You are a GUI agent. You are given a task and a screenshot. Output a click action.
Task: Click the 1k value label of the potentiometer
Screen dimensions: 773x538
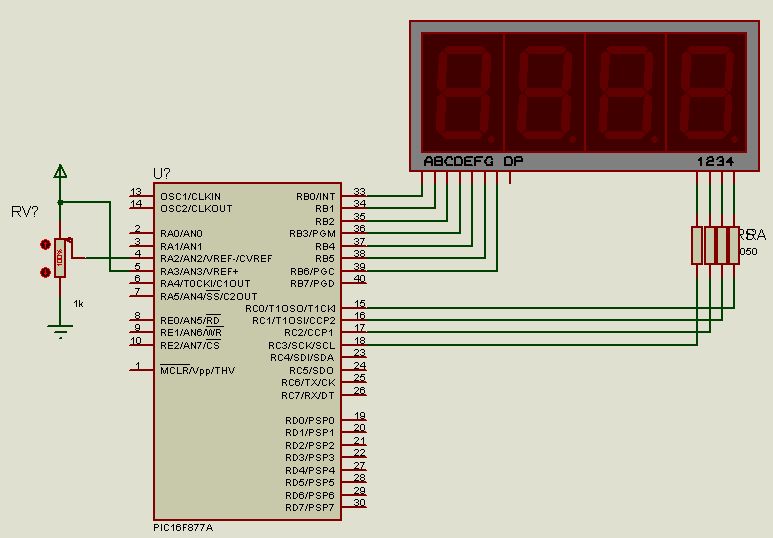click(x=78, y=304)
